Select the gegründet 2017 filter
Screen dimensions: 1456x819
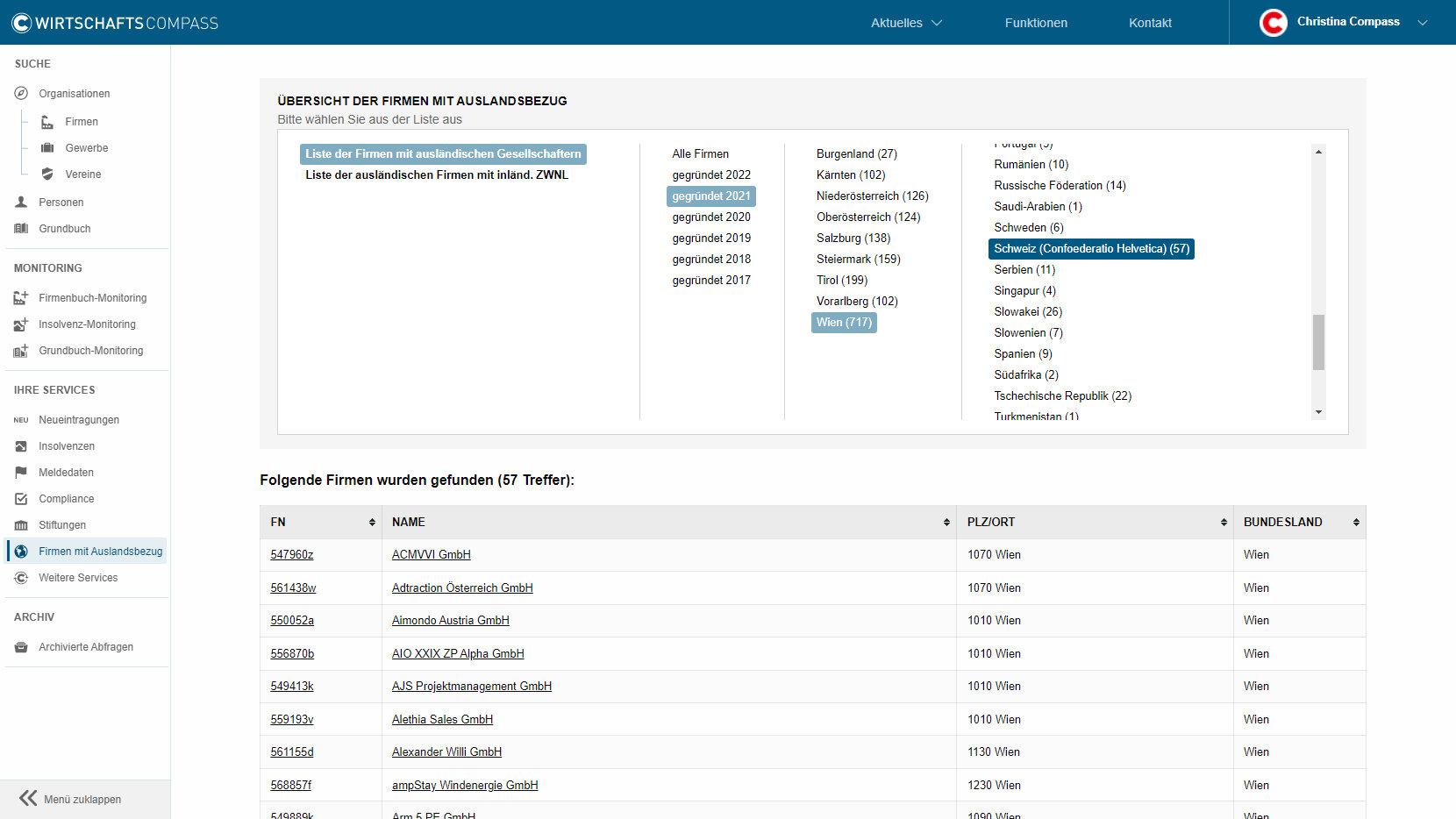[711, 280]
